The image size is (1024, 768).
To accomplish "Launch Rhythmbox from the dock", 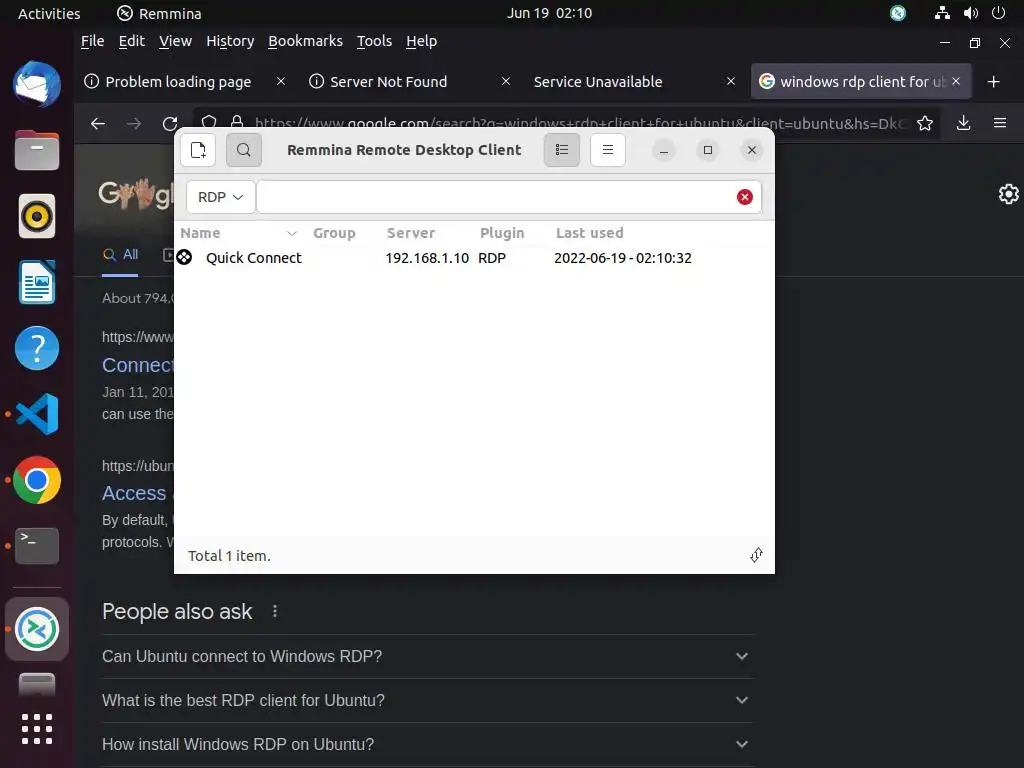I will (x=37, y=216).
